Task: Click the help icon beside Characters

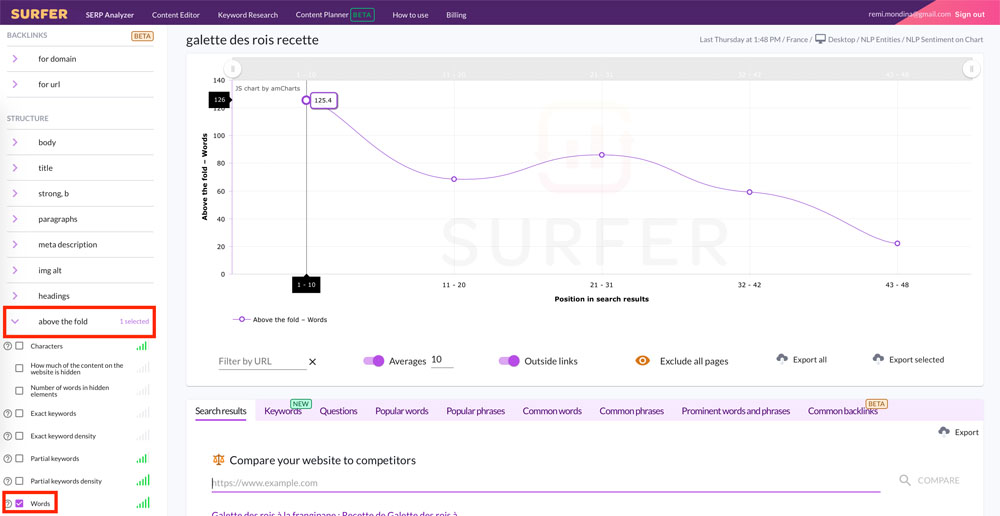Action: pos(8,346)
